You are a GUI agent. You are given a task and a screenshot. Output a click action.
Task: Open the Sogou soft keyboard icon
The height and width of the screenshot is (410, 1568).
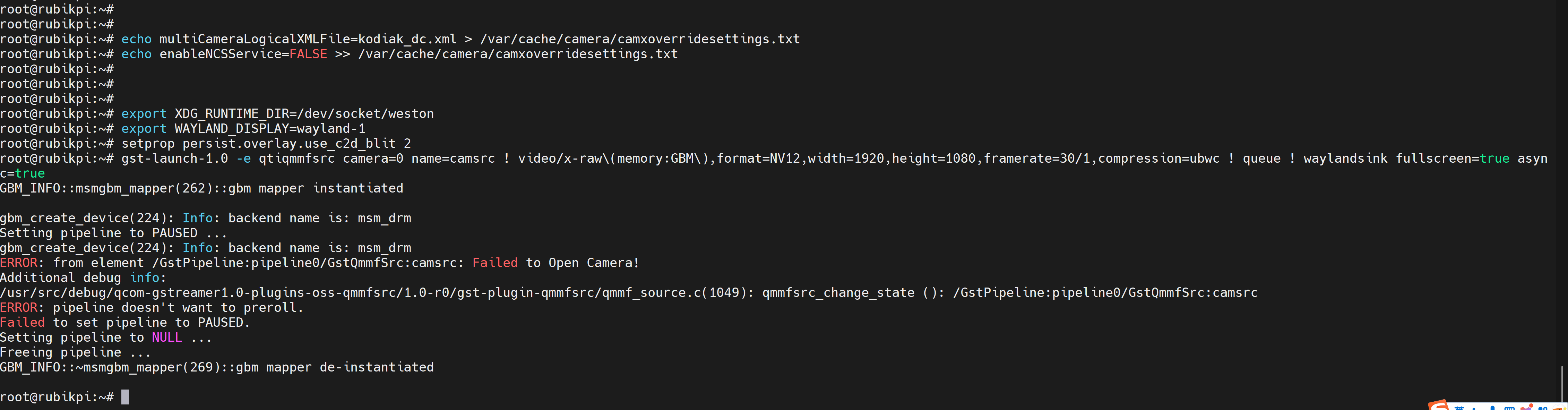pyautogui.click(x=1509, y=409)
